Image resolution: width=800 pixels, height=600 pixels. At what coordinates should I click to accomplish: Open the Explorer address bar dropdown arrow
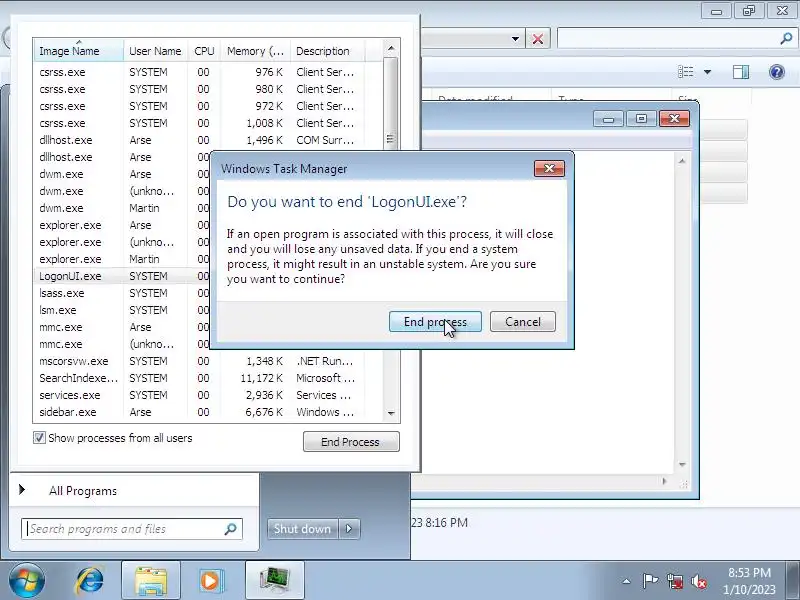coord(515,39)
